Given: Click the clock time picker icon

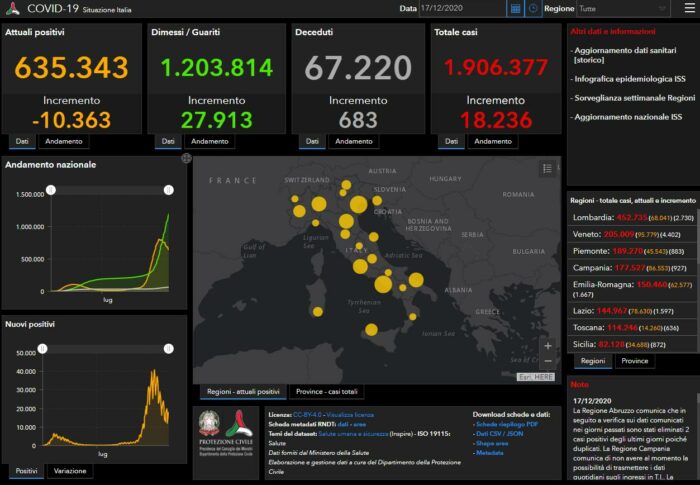Looking at the screenshot, I should 533,8.
